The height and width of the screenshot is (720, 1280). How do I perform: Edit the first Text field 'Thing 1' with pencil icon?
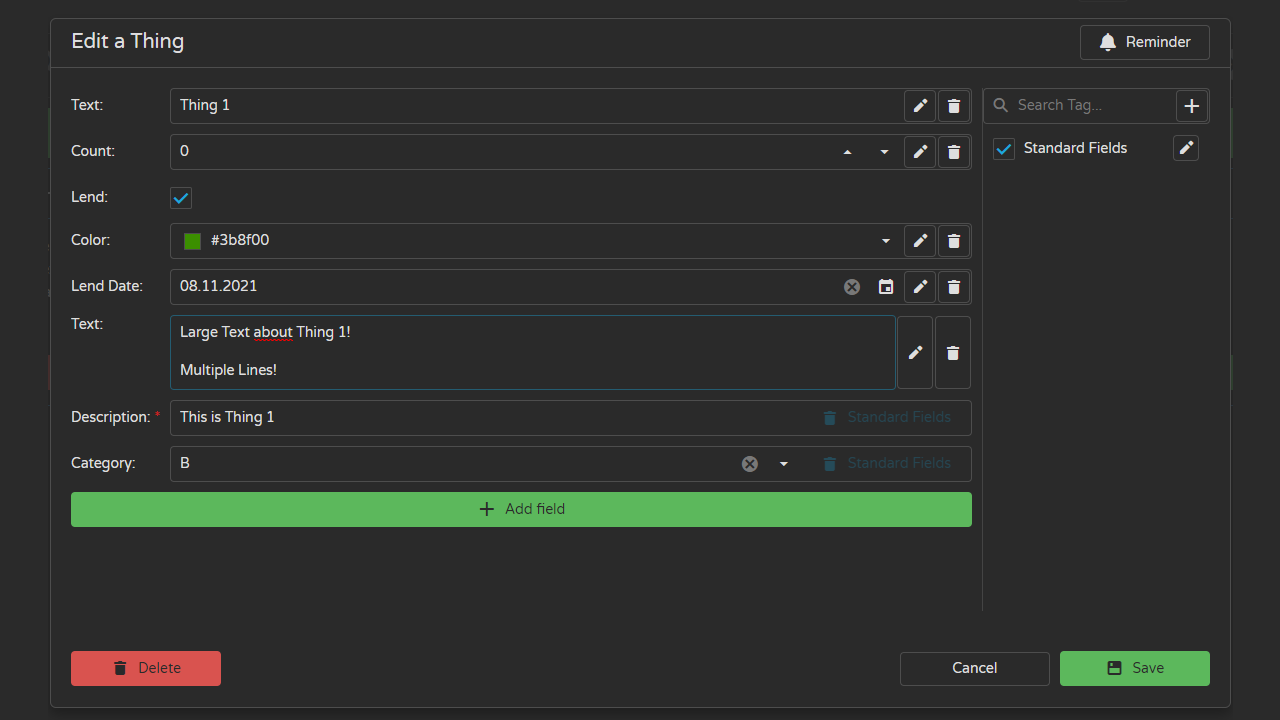coord(920,106)
